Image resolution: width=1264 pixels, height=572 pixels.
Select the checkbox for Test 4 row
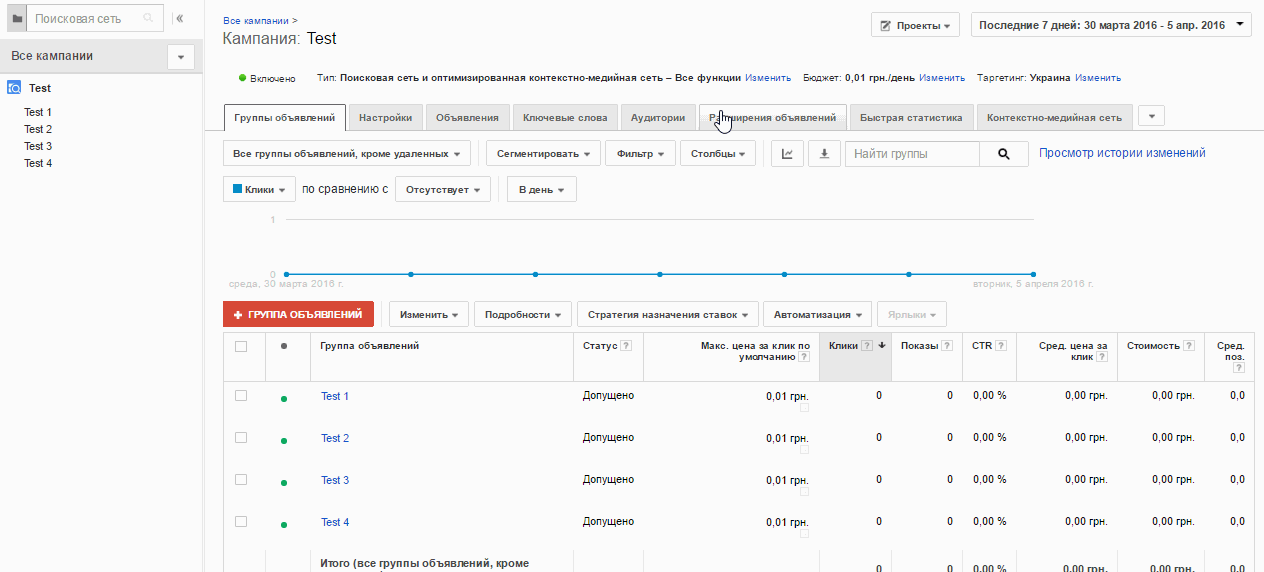click(x=241, y=522)
